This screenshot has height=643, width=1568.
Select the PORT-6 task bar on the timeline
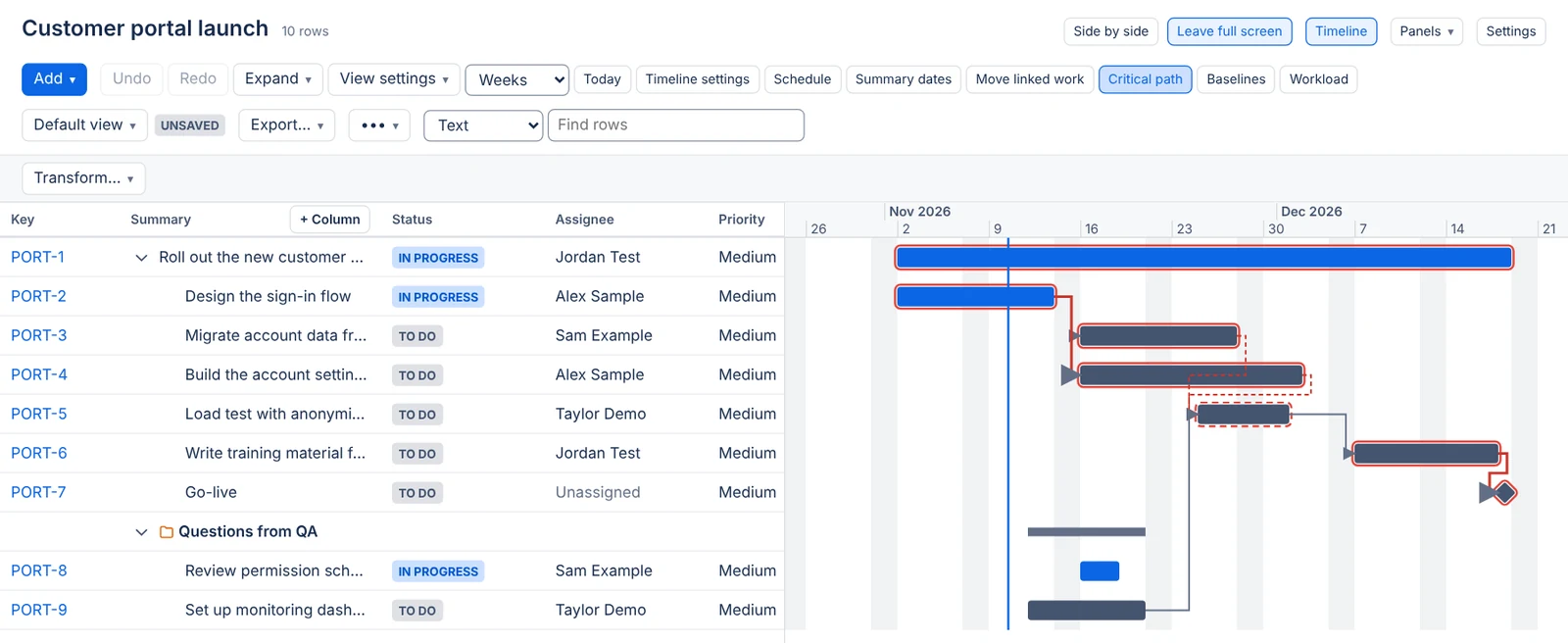tap(1426, 454)
